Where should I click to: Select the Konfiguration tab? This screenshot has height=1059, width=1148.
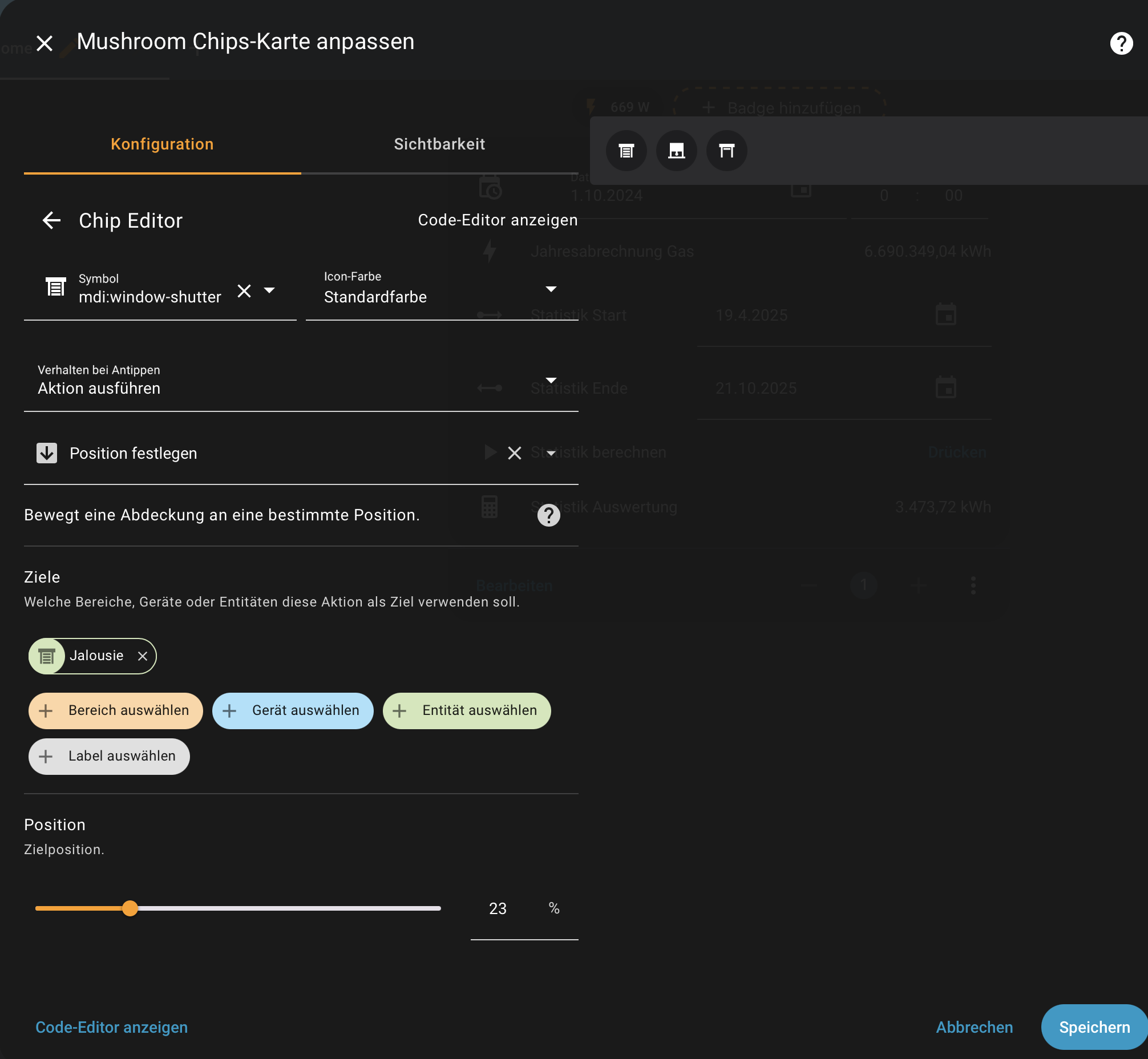click(162, 144)
